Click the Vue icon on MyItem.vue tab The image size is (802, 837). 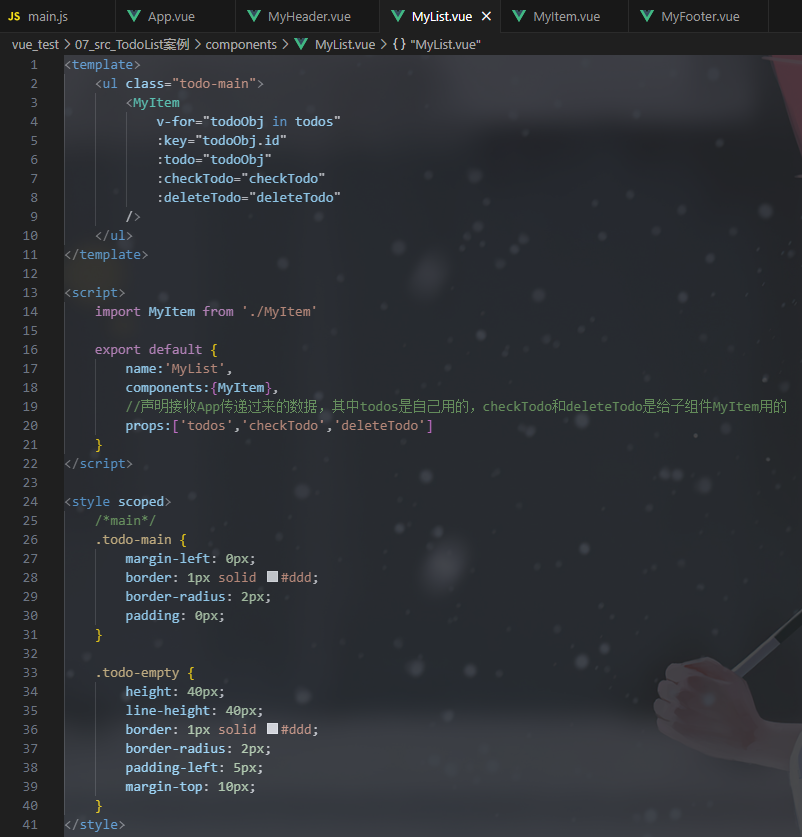click(x=519, y=17)
